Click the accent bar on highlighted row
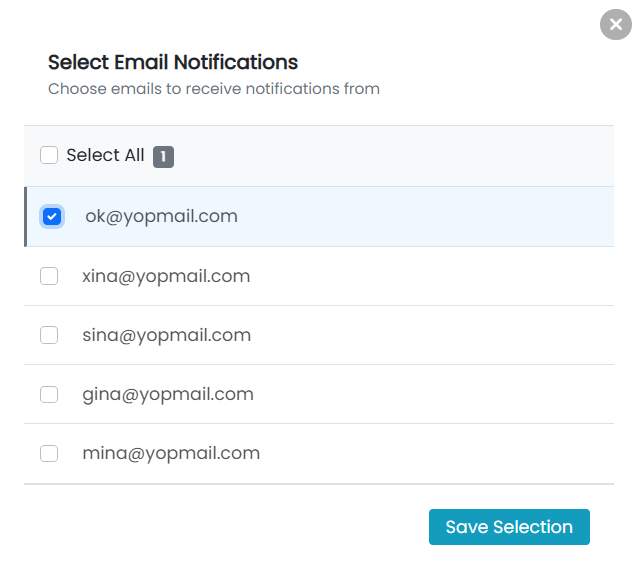Image resolution: width=640 pixels, height=568 pixels. pos(26,217)
